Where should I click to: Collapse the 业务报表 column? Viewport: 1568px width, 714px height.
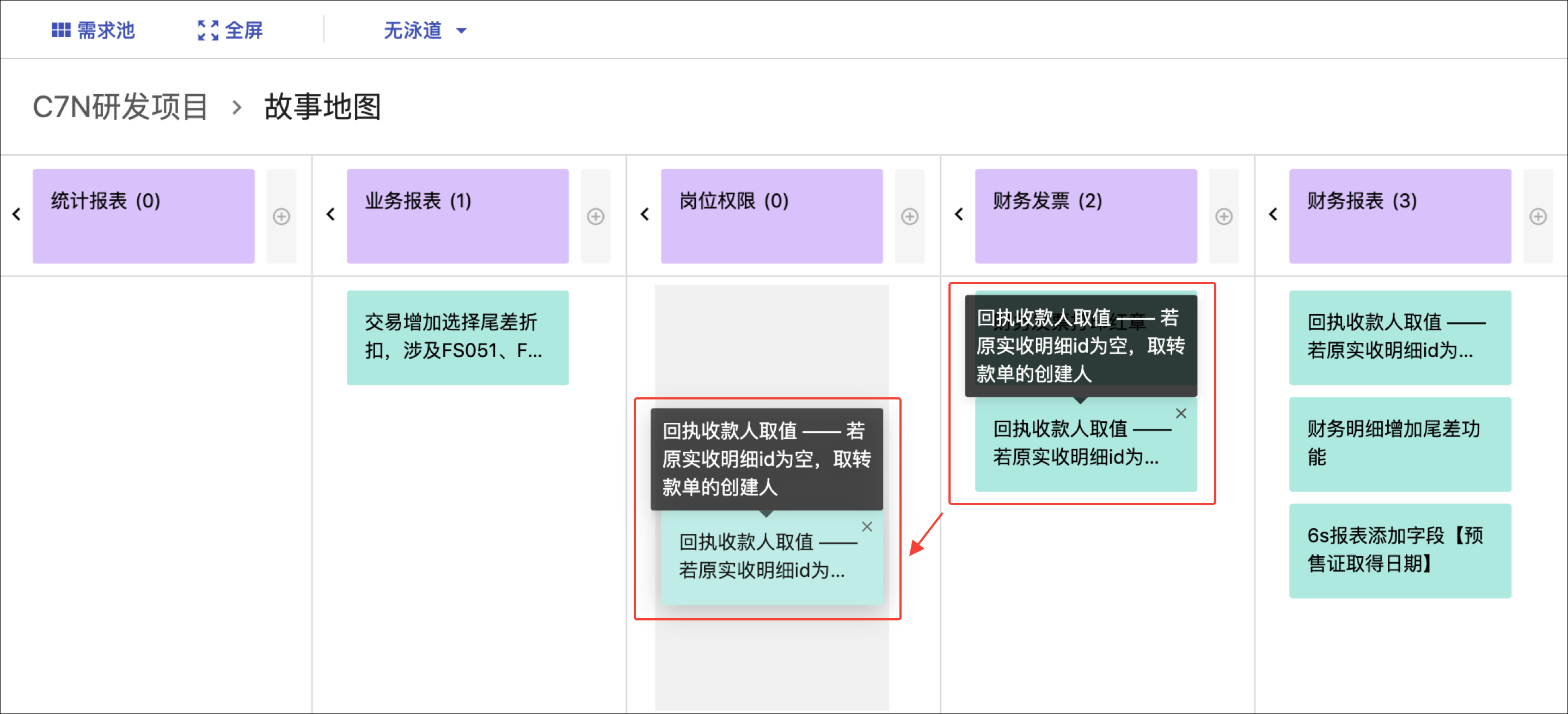point(330,214)
